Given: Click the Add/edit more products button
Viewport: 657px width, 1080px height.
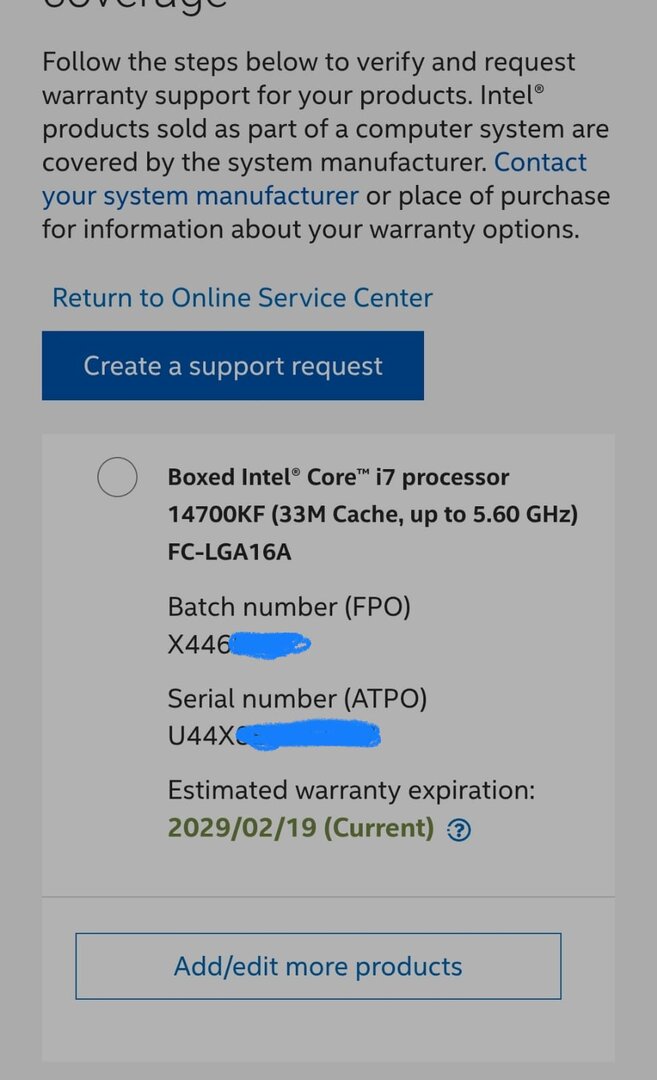Looking at the screenshot, I should 318,966.
